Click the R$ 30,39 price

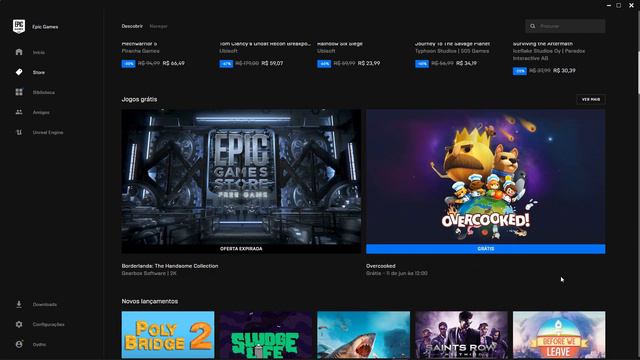pos(564,71)
